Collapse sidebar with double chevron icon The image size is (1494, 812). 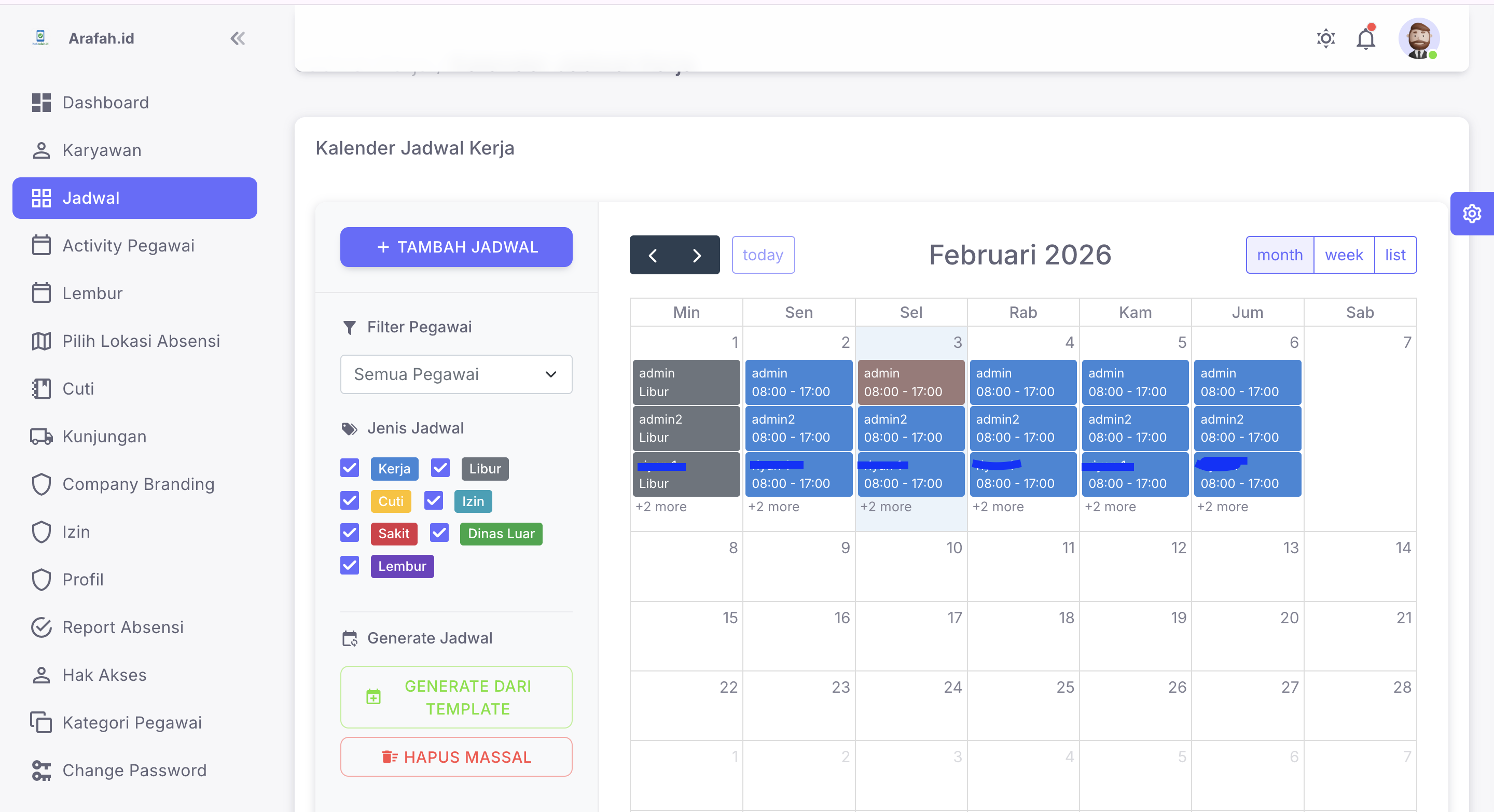coord(237,38)
